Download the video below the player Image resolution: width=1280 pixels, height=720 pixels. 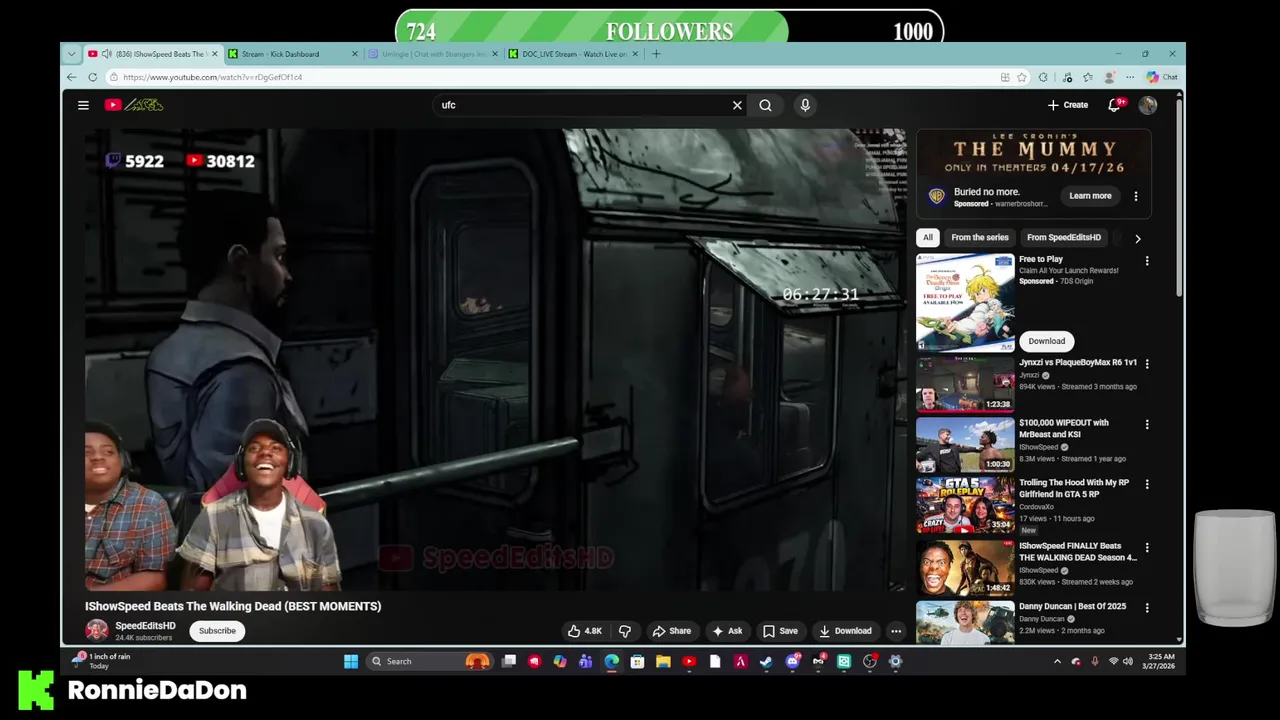845,631
